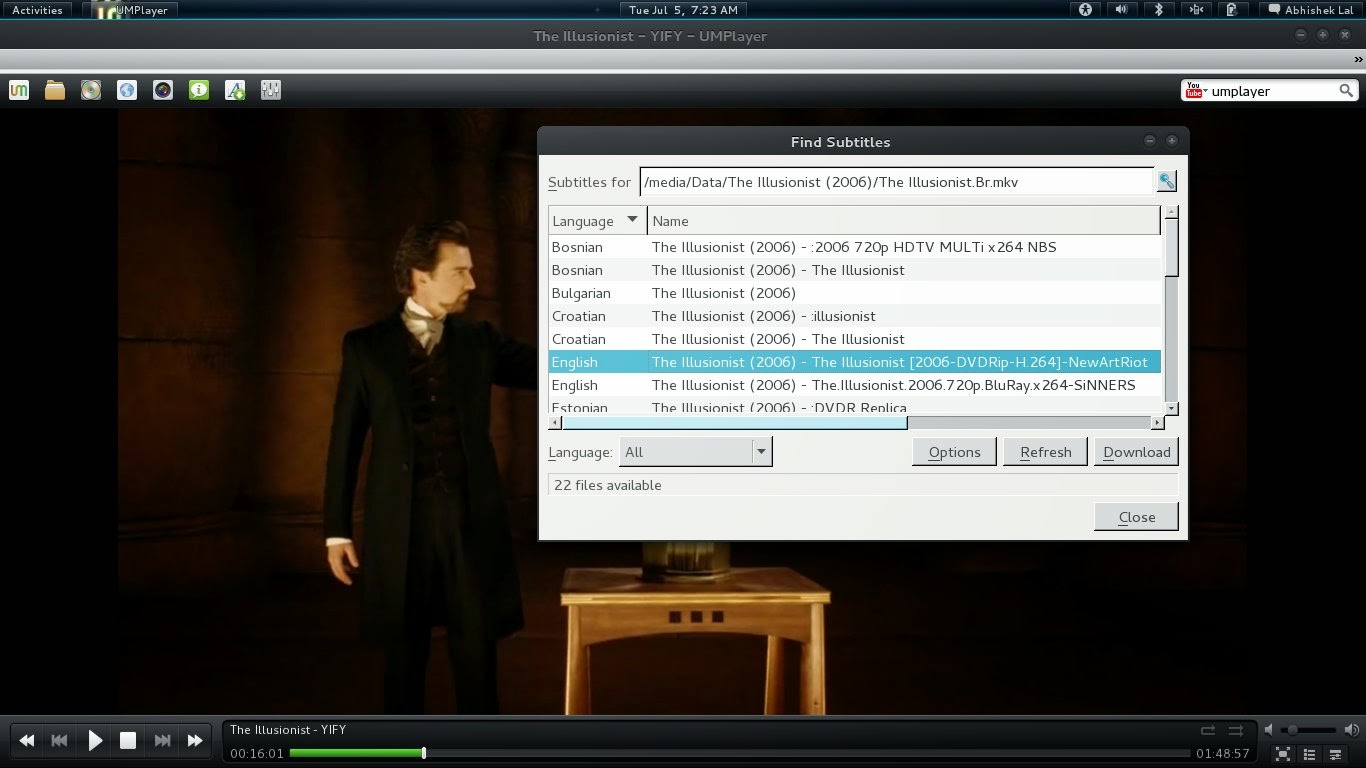1366x768 pixels.
Task: Select the Estonian DVDR Replica subtitle row
Action: pyautogui.click(x=854, y=406)
